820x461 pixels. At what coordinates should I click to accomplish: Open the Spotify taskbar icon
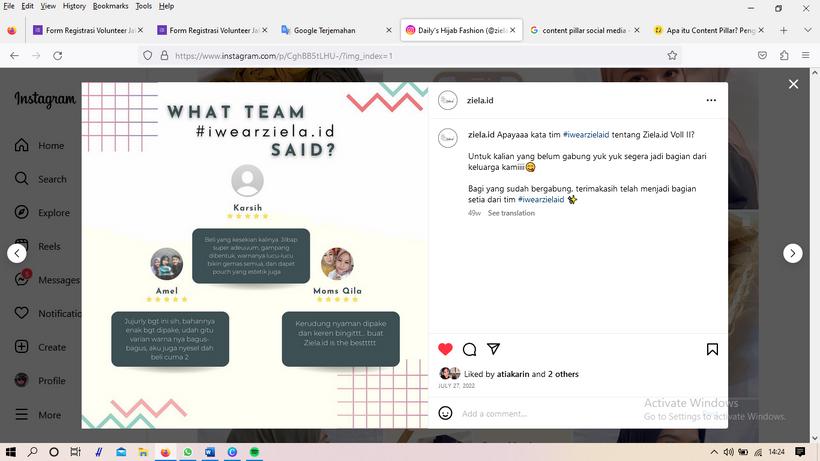pyautogui.click(x=255, y=452)
